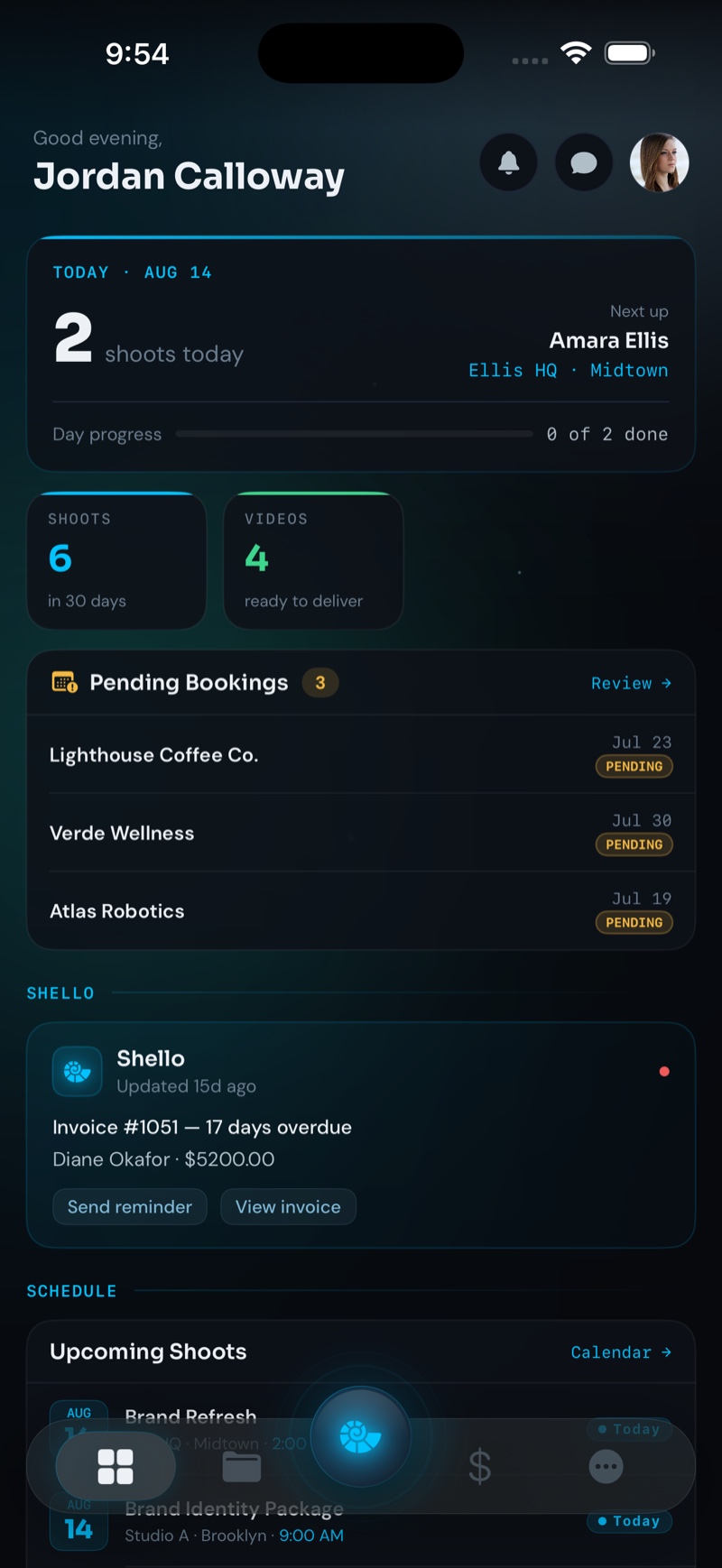
Task: Open the Verde Wellness pending booking
Action: click(361, 833)
